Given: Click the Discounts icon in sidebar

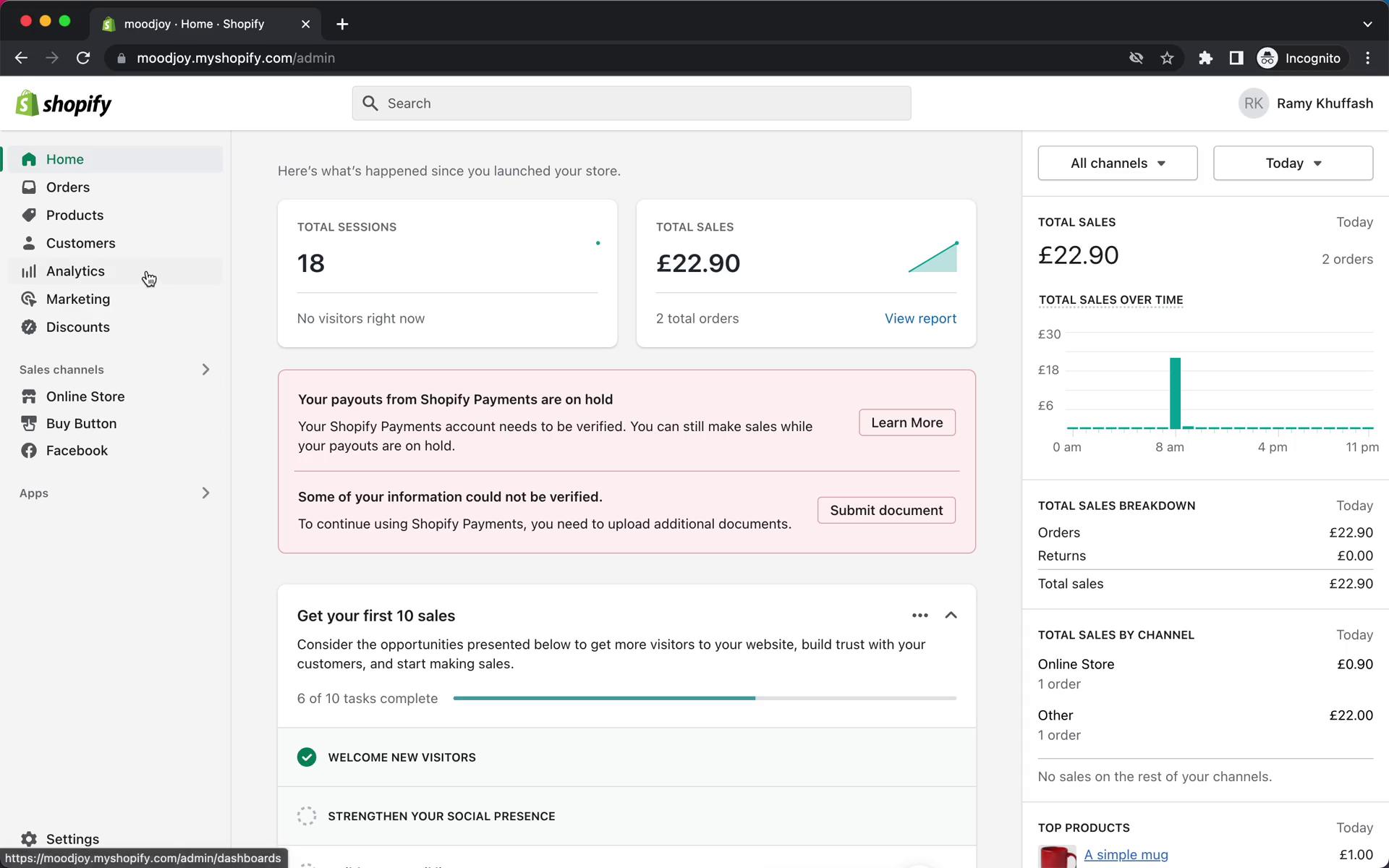Looking at the screenshot, I should 29,326.
